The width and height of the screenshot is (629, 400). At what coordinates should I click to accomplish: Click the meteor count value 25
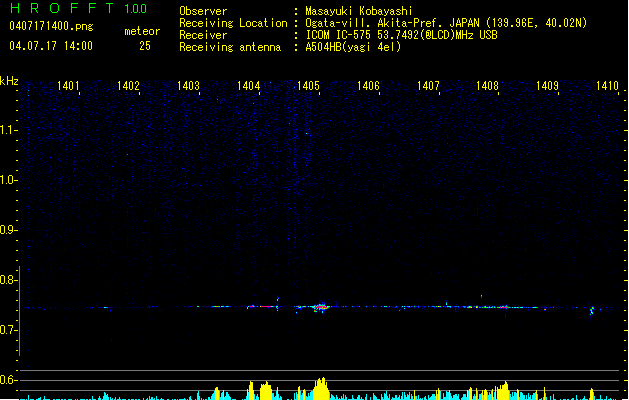(x=145, y=46)
